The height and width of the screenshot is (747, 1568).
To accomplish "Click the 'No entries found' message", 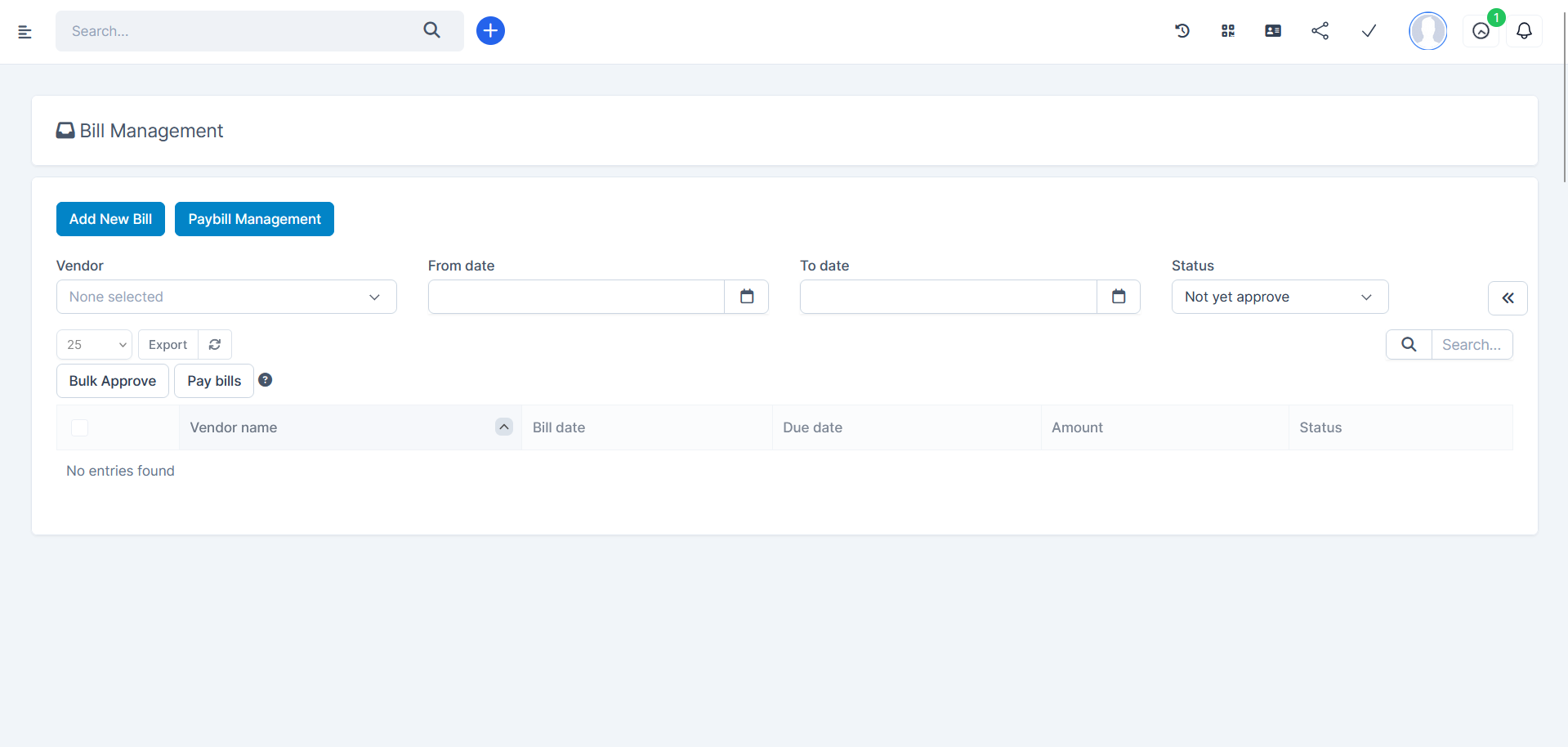I will (x=120, y=471).
